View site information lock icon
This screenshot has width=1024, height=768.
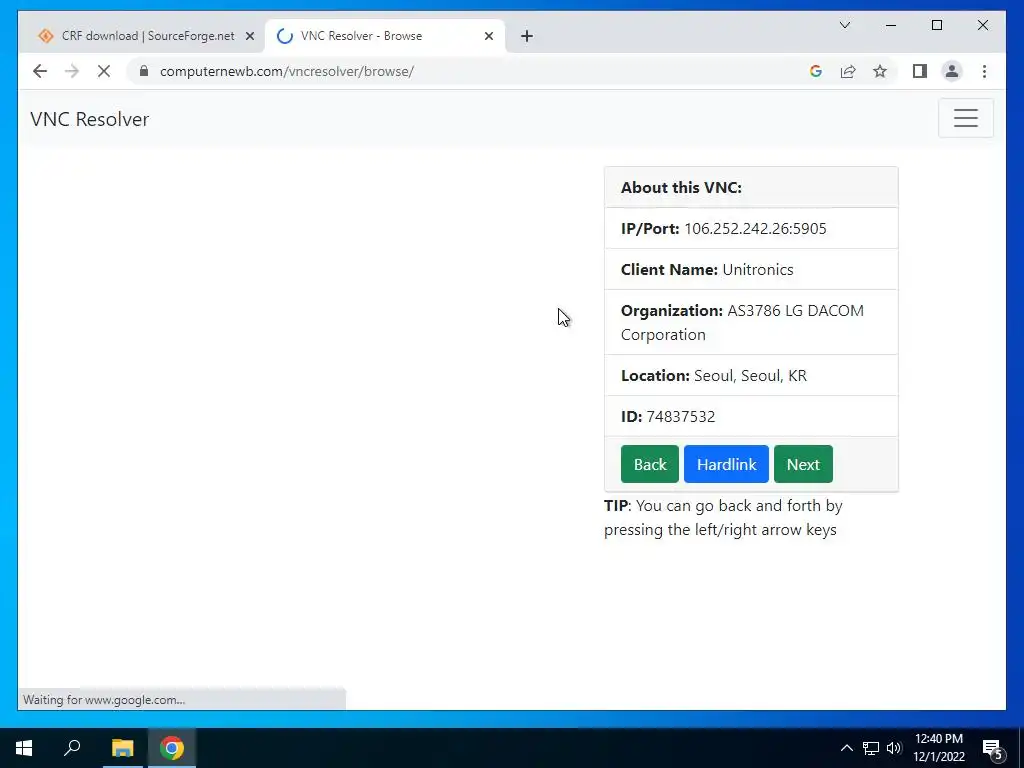[x=144, y=71]
